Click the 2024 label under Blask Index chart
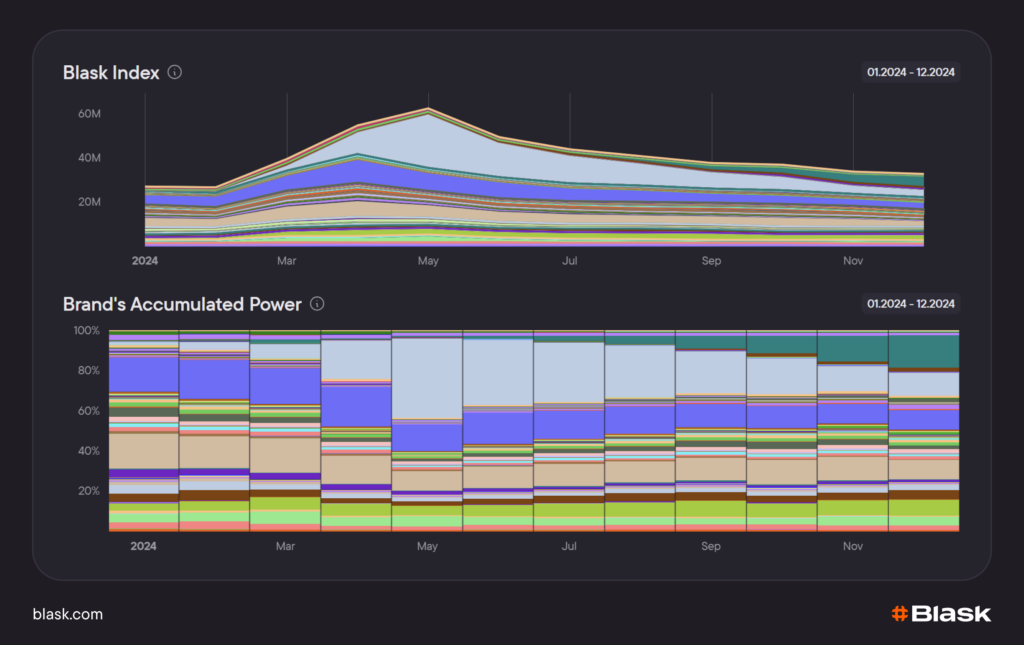Image resolution: width=1024 pixels, height=645 pixels. pyautogui.click(x=145, y=260)
